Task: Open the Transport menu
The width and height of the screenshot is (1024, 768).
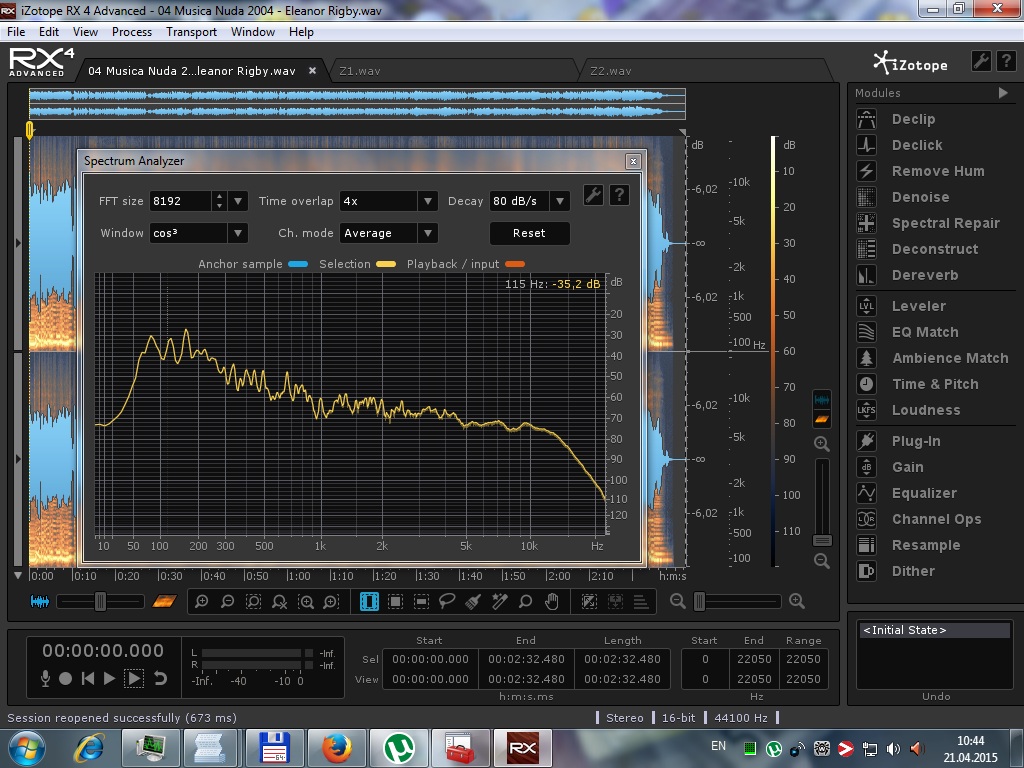Action: 191,32
